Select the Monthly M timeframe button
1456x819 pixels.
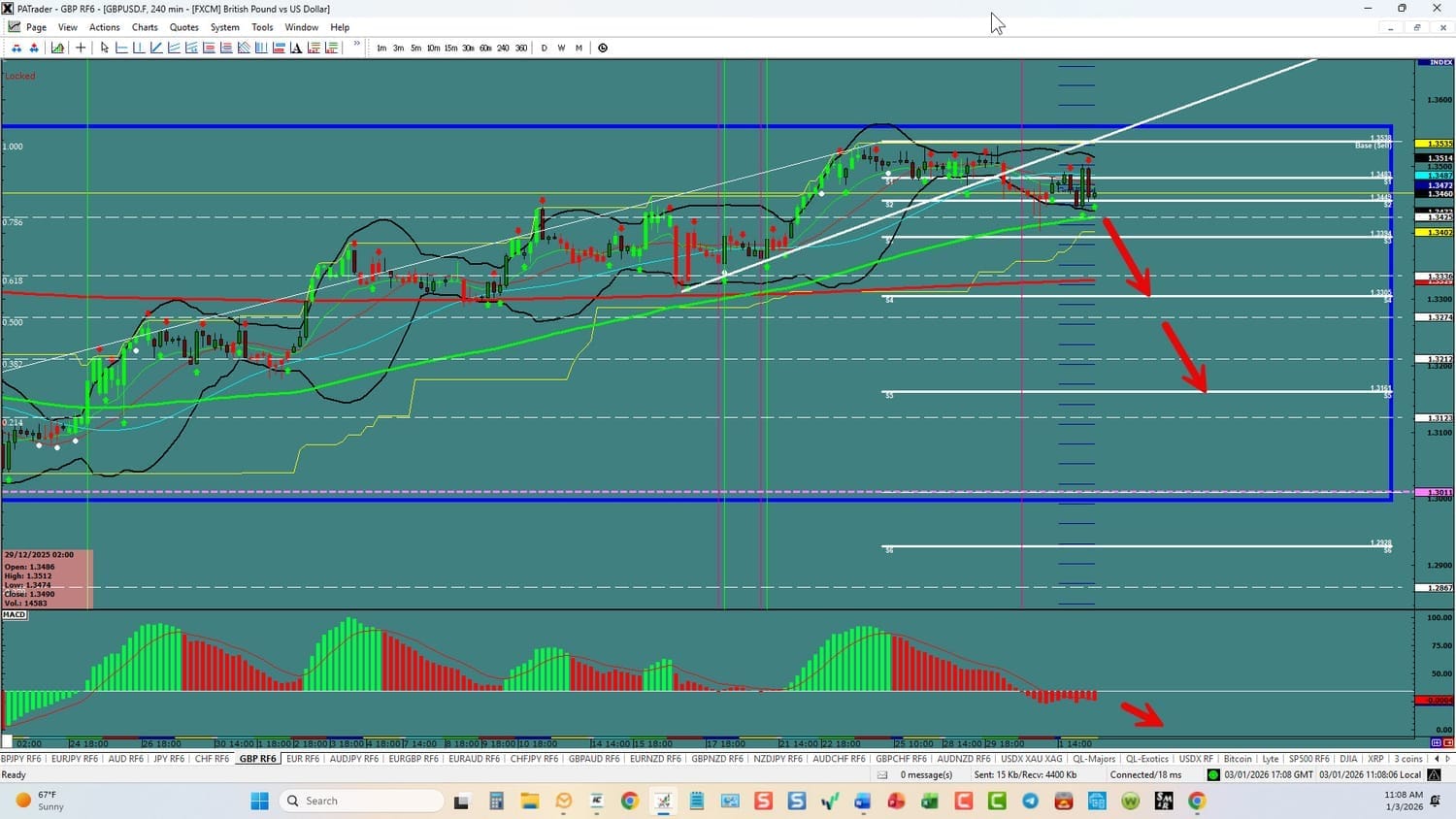(x=579, y=48)
